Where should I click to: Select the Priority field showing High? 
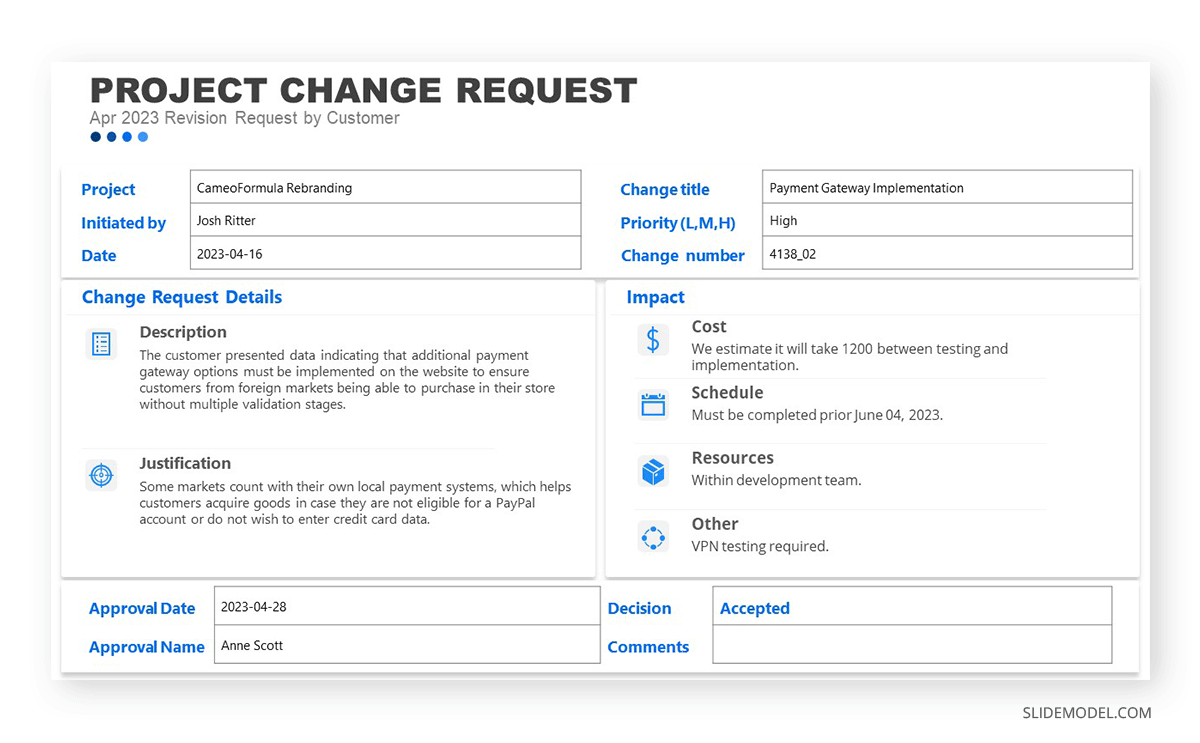click(x=946, y=220)
